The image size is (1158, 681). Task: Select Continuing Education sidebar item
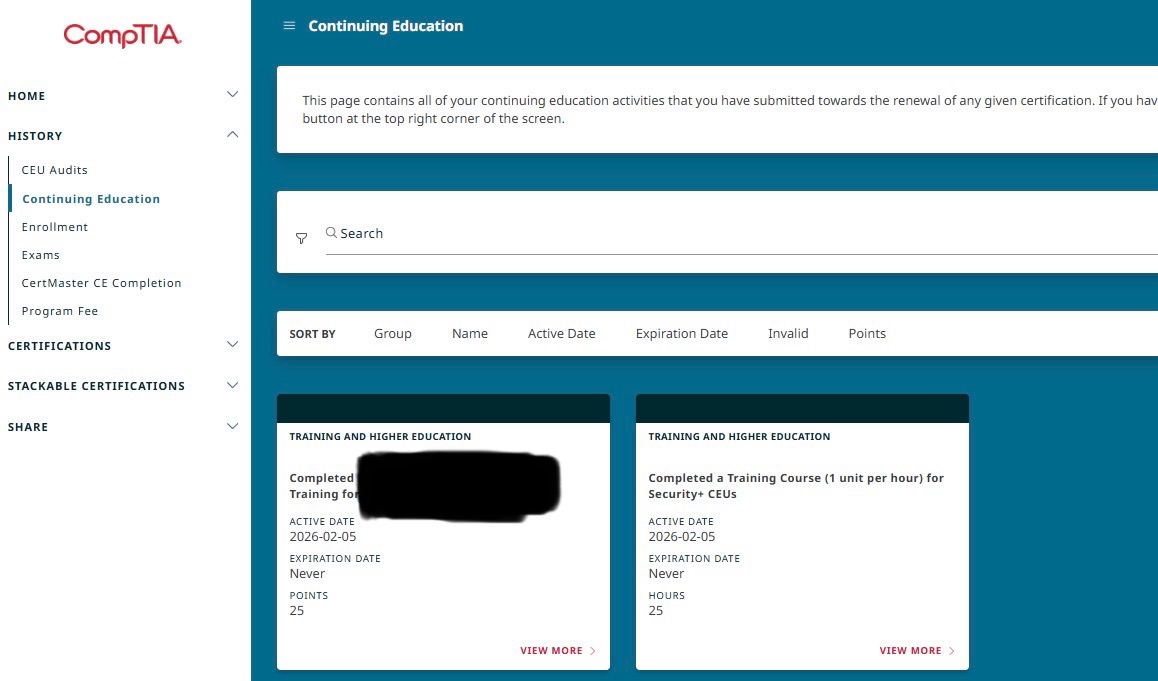[91, 199]
